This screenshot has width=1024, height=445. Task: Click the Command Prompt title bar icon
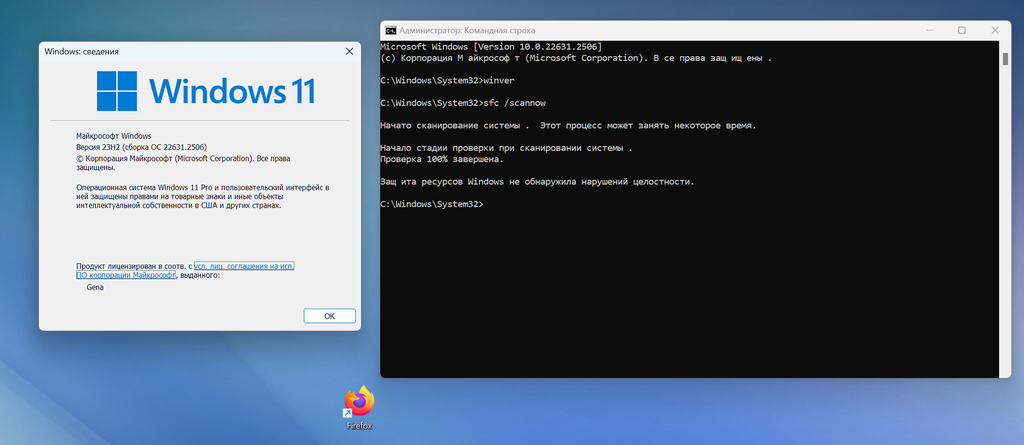pyautogui.click(x=391, y=30)
